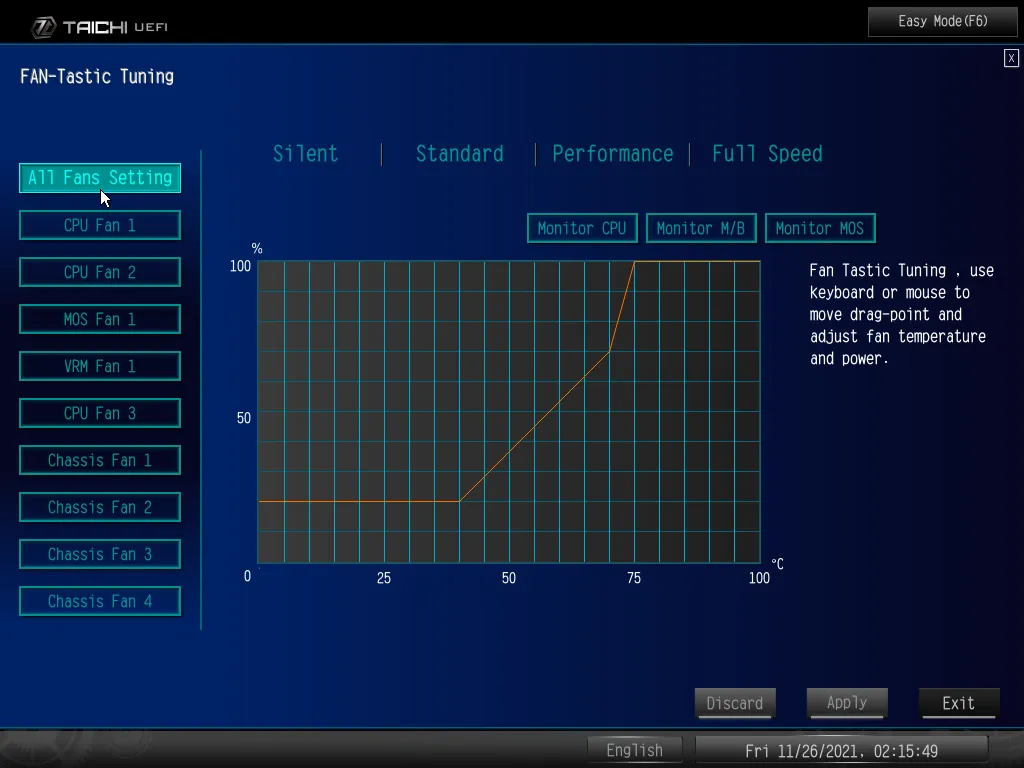Open the English language selector

coord(635,750)
